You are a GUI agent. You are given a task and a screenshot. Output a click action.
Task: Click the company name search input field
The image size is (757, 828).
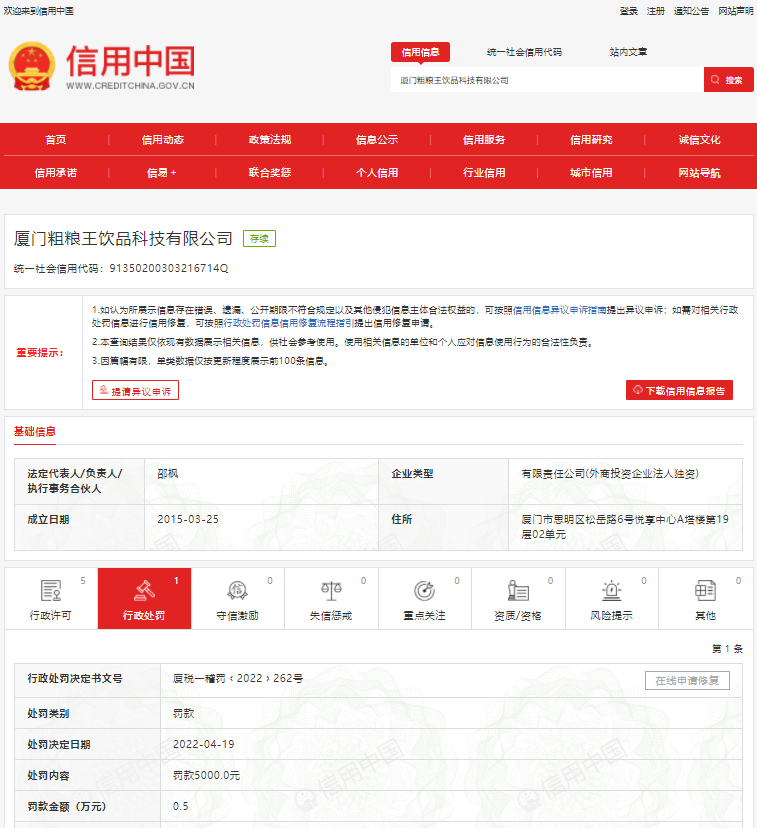(x=547, y=80)
